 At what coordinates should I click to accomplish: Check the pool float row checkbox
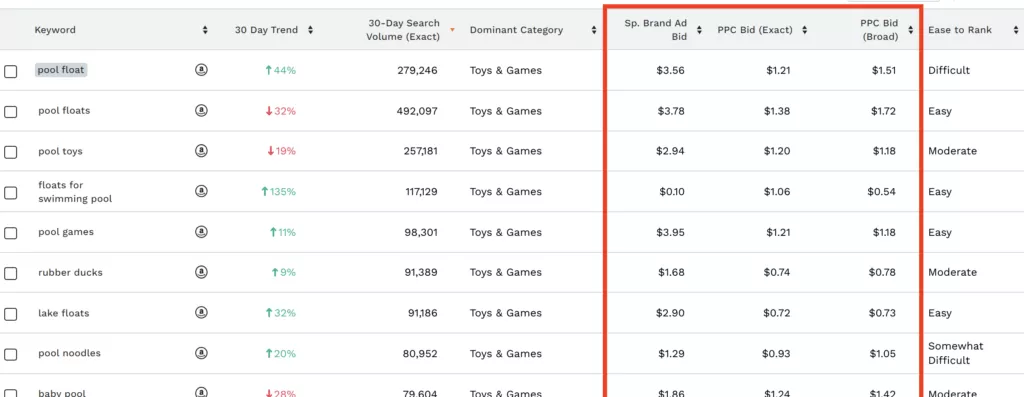(x=10, y=71)
